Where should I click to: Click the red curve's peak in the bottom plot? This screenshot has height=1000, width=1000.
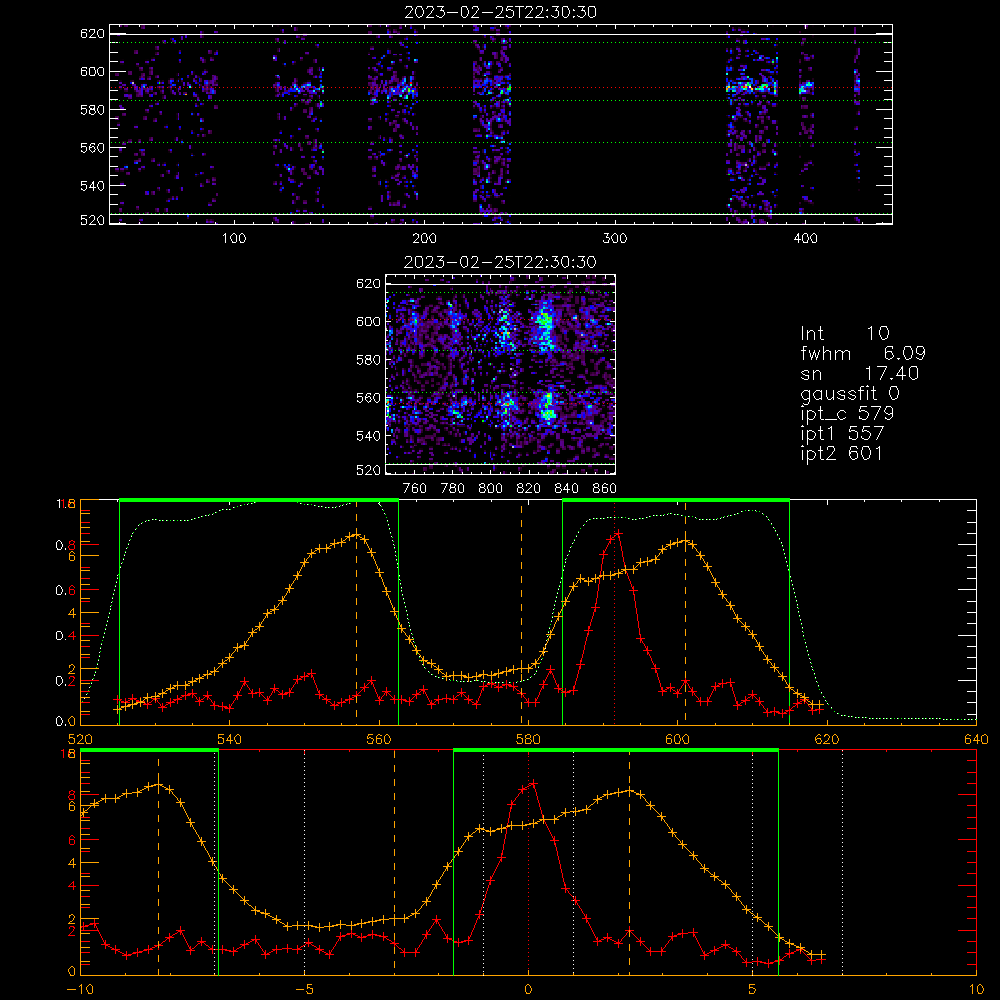tap(534, 783)
